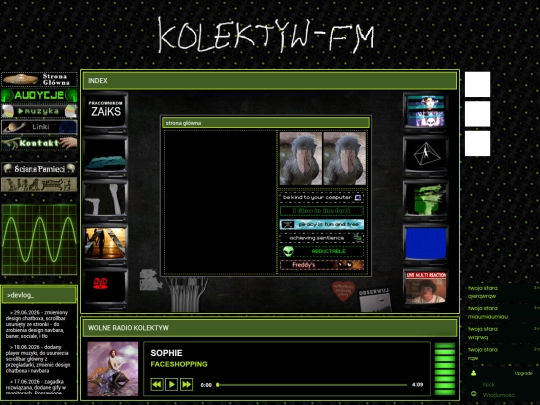Open the sunset pier couple monitor

pos(105,245)
